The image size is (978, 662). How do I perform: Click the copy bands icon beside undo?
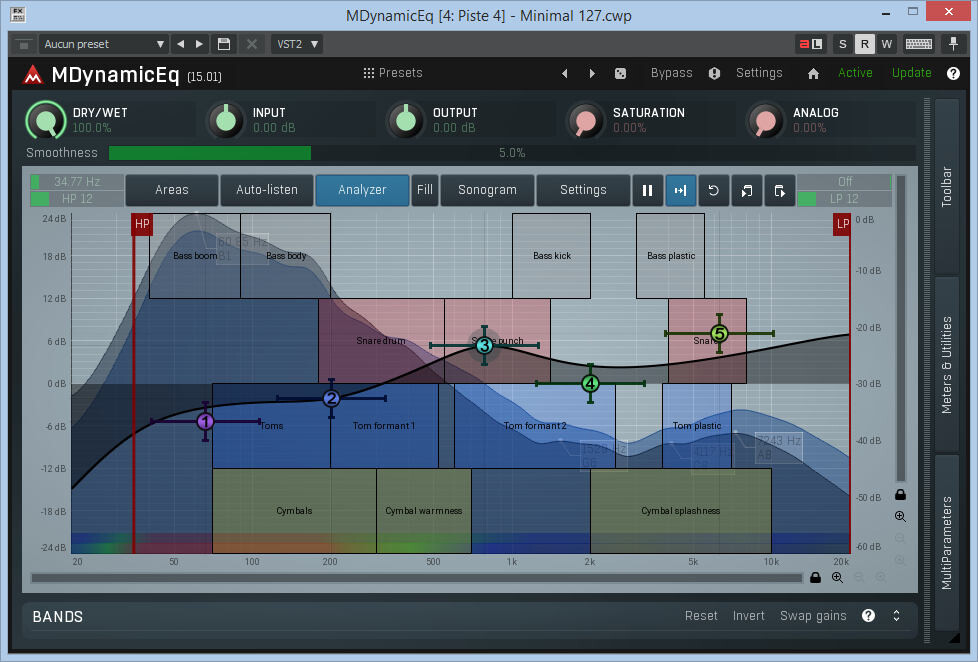747,190
